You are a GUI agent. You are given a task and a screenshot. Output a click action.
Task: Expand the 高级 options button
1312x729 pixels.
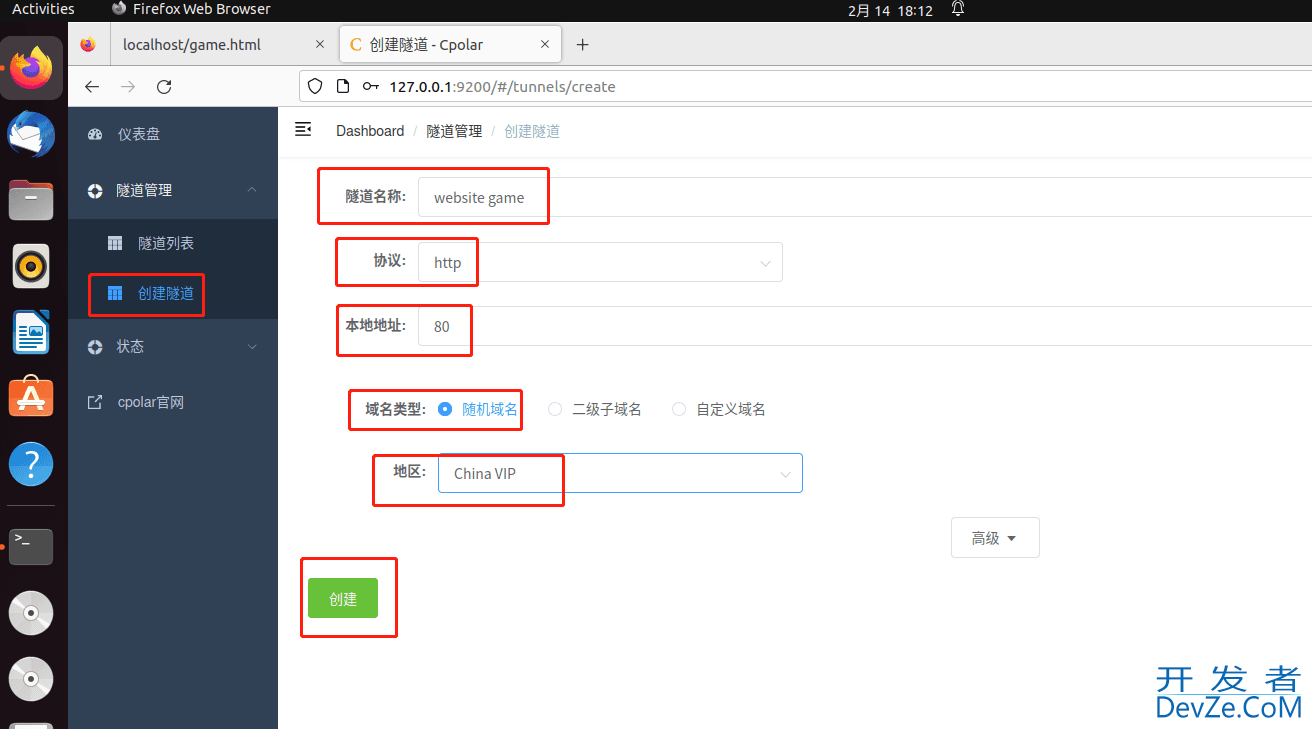pos(995,537)
